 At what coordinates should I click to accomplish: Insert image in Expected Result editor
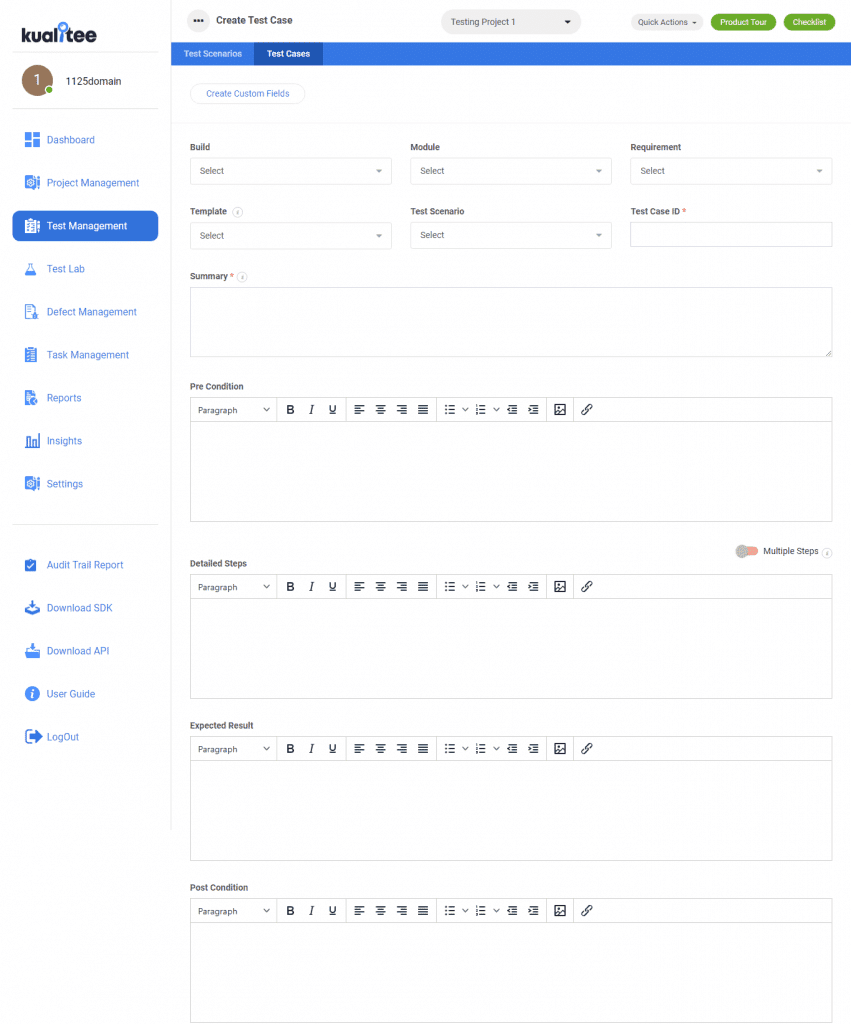pos(560,749)
